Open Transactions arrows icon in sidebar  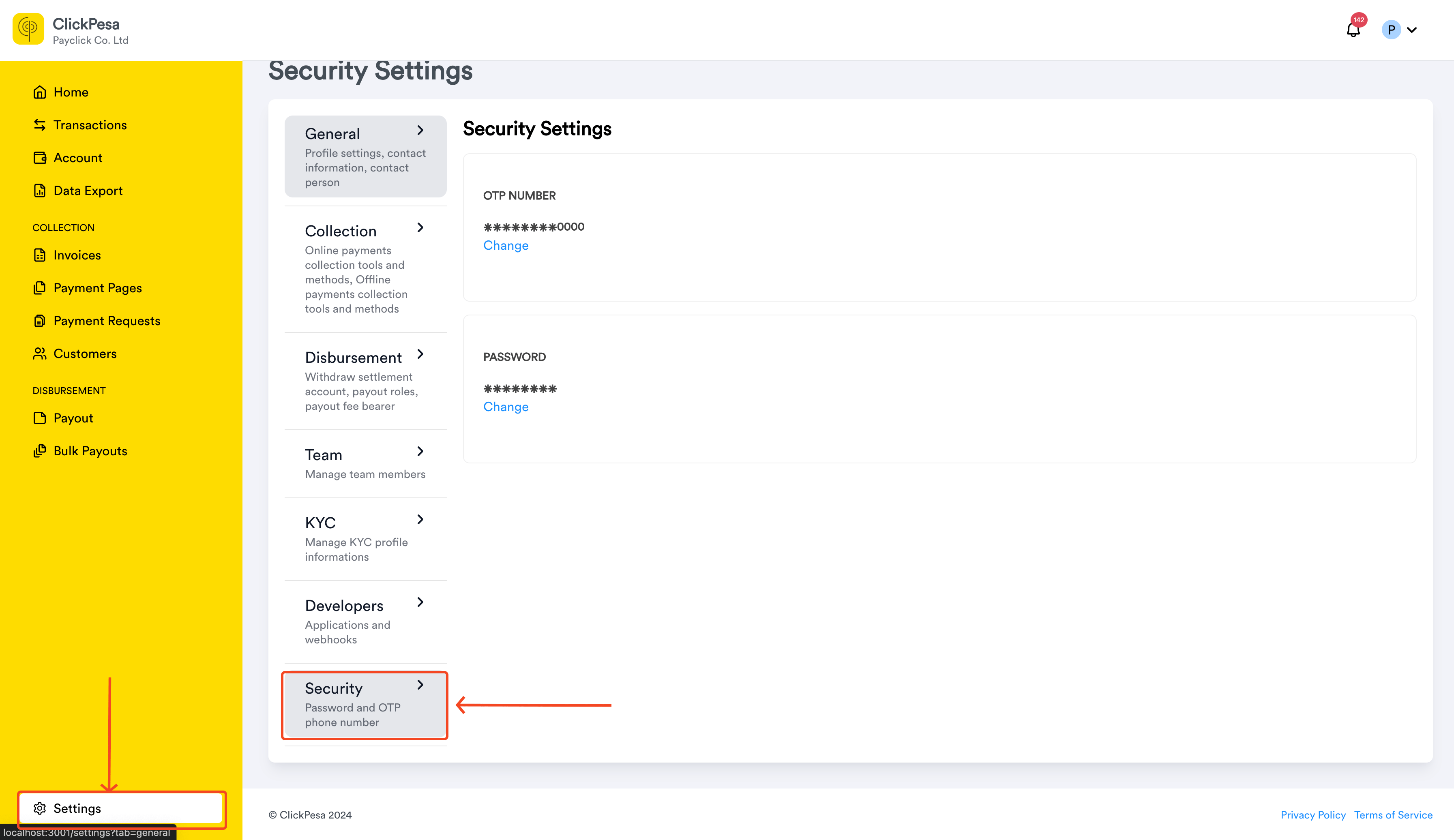(x=40, y=125)
